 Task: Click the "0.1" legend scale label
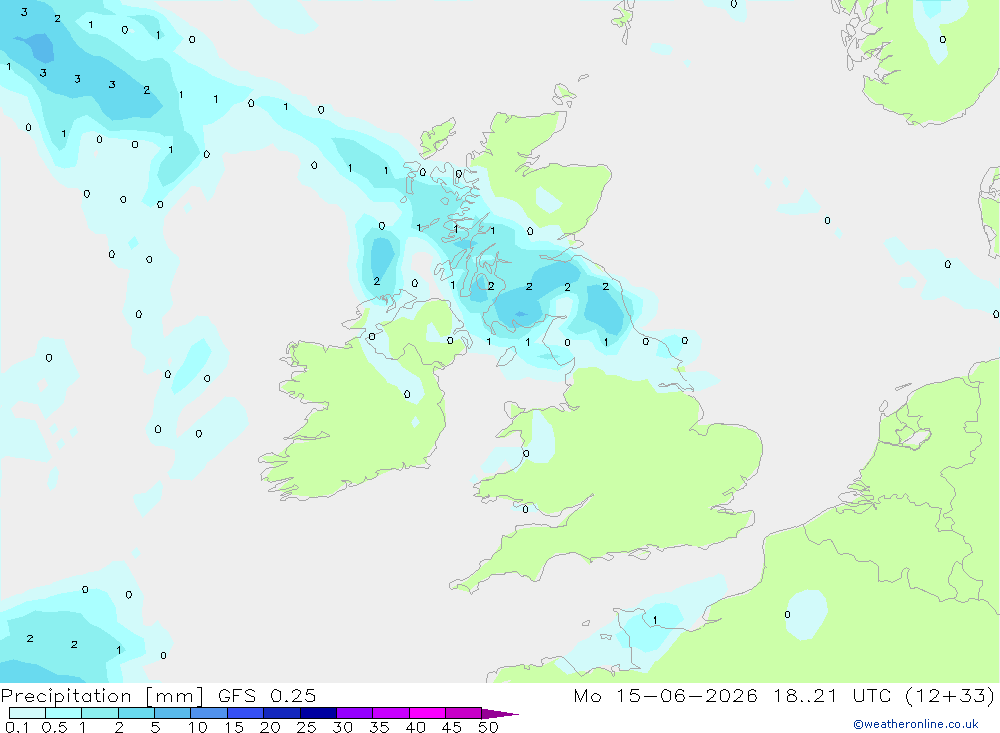click(x=17, y=727)
